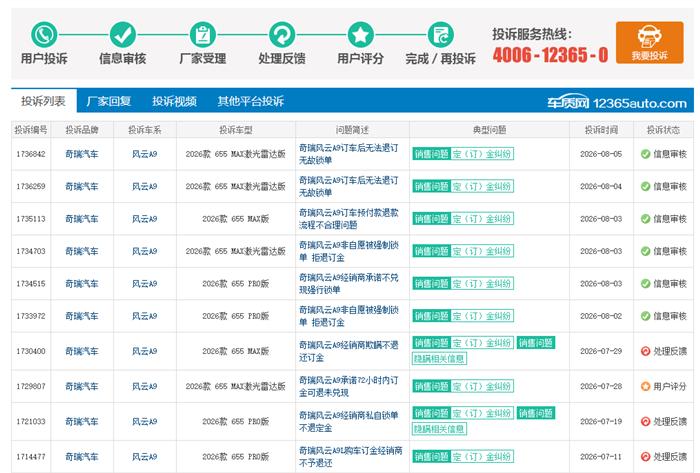700x473 pixels.
Task: Click 定(订)金纠纷 tag in row 1735113
Action: [482, 219]
